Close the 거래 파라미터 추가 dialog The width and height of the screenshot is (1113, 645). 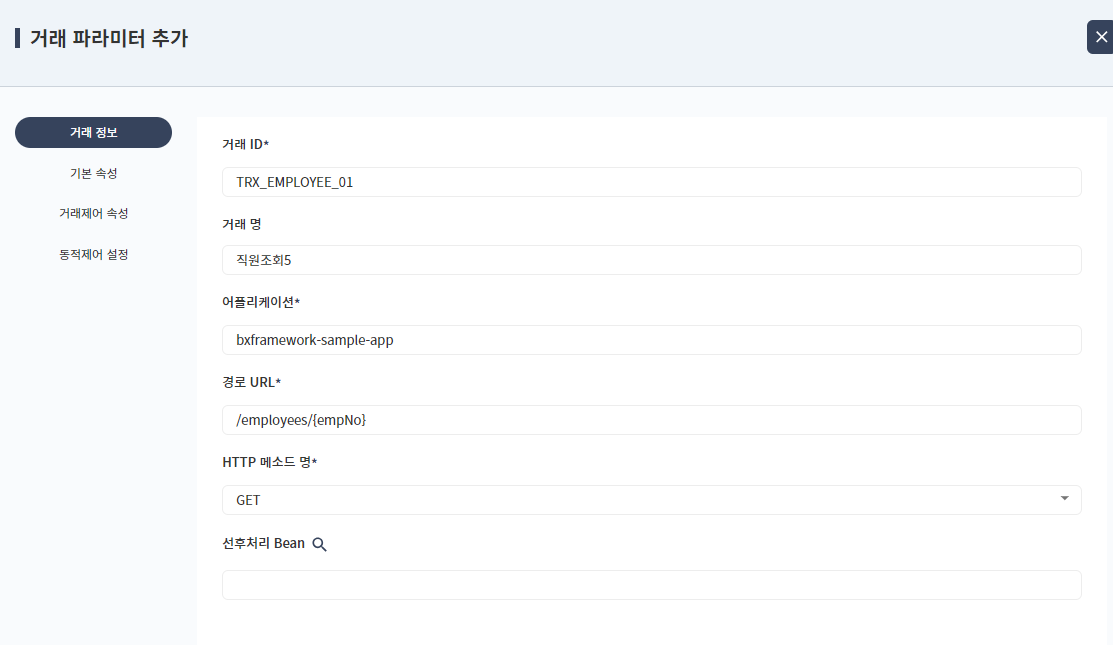tap(1100, 37)
